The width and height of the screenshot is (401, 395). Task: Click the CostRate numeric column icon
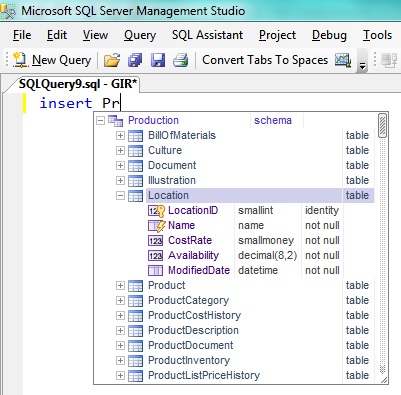155,241
